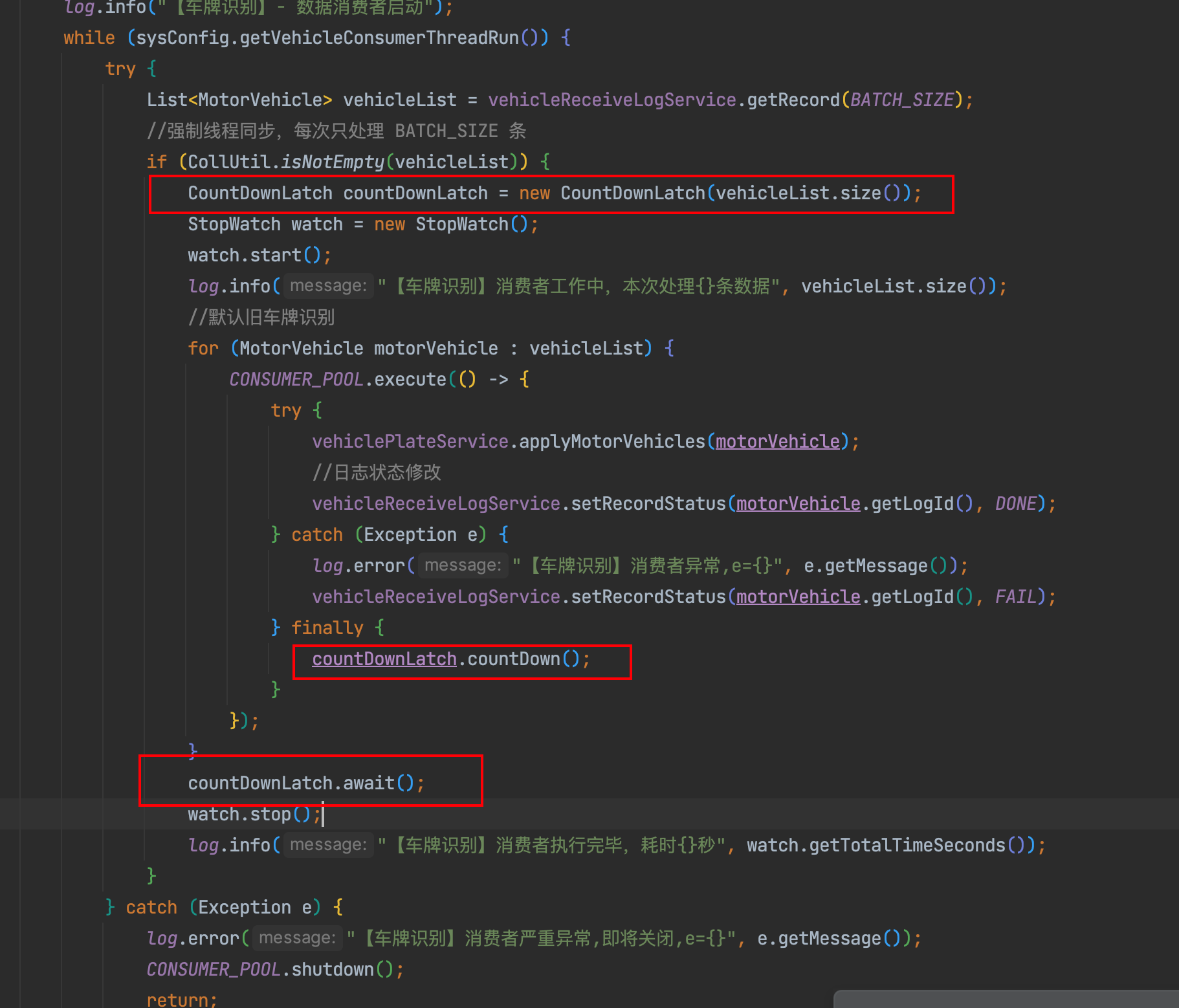Click message hint before 消费者严重异常 string
Screen dimensions: 1179x1008
tap(297, 938)
